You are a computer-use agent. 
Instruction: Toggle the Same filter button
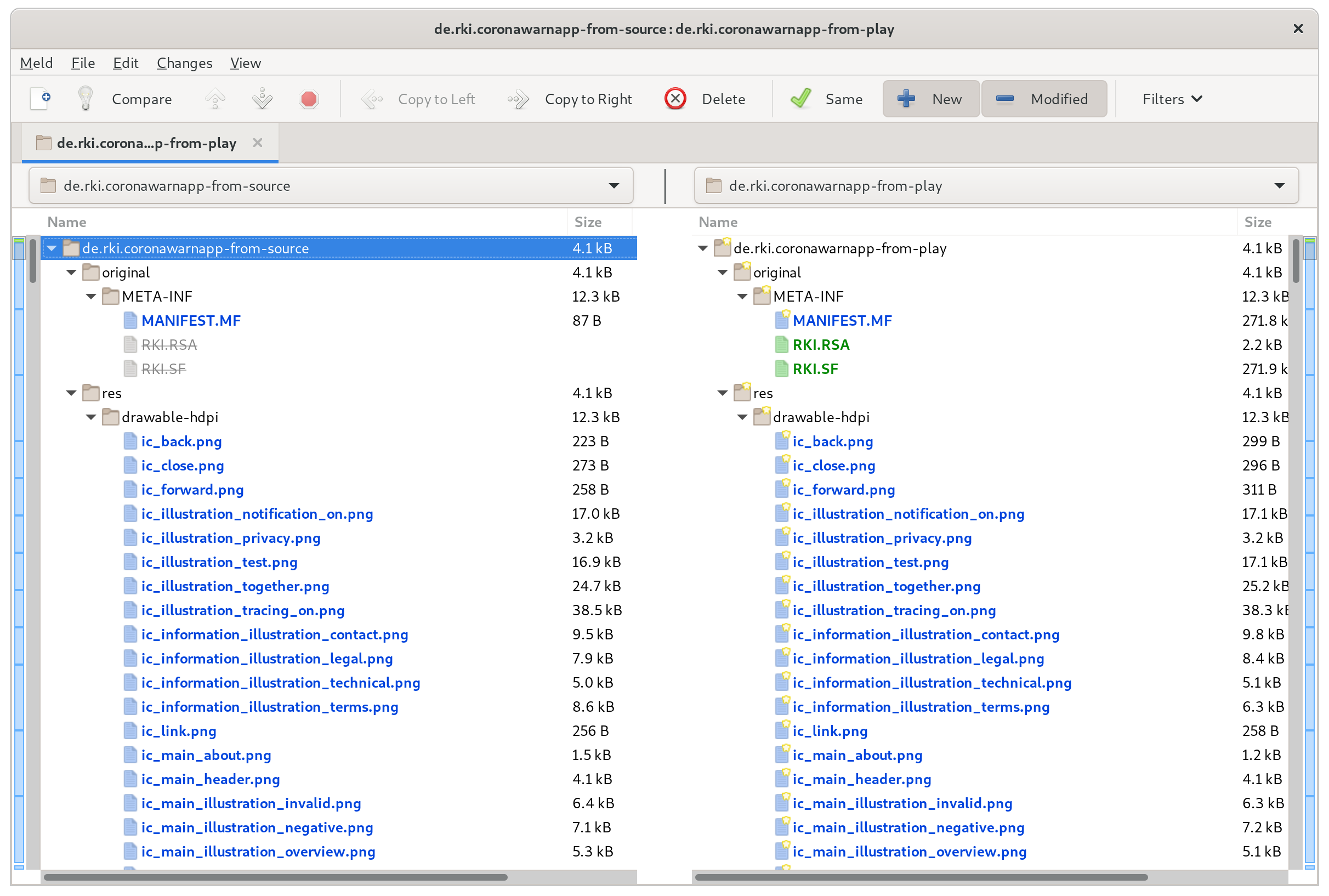pos(826,99)
